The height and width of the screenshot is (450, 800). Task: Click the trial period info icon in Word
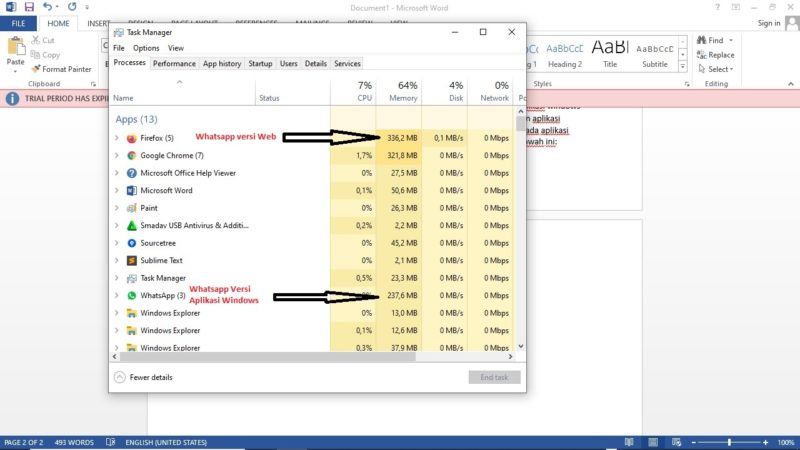(12, 98)
